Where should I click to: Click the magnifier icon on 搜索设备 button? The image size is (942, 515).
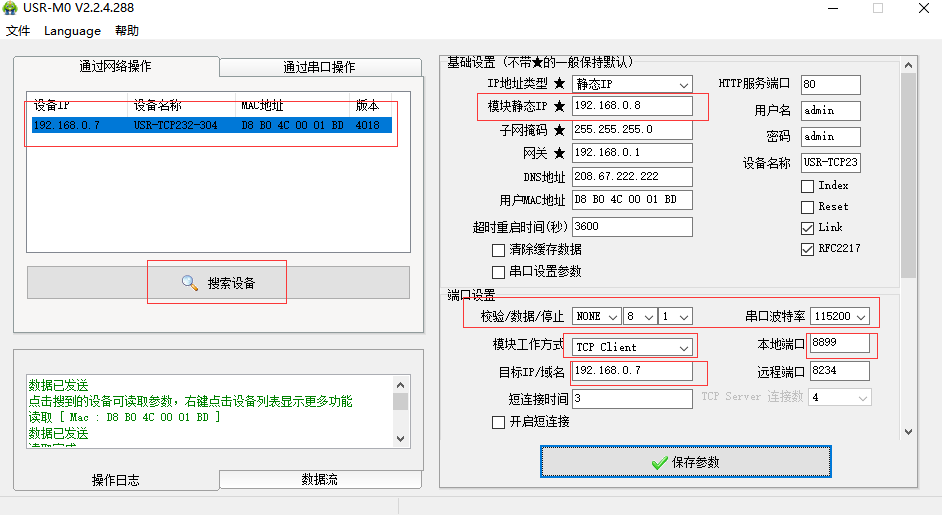tap(189, 283)
